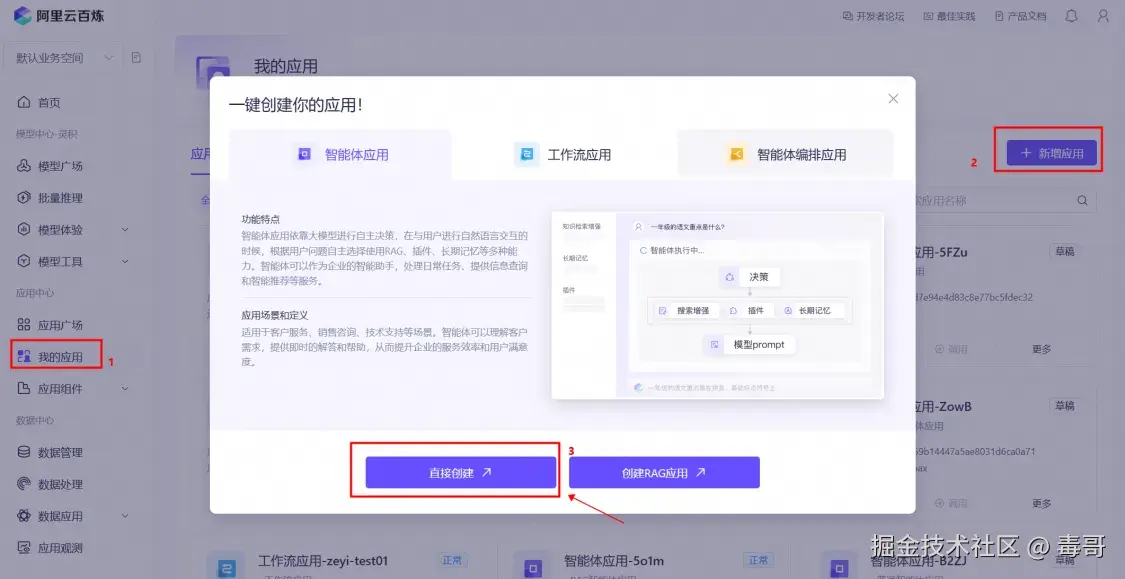Click the 工作流应用-zeyi-test01 card icon
The image size is (1125, 579).
[227, 567]
